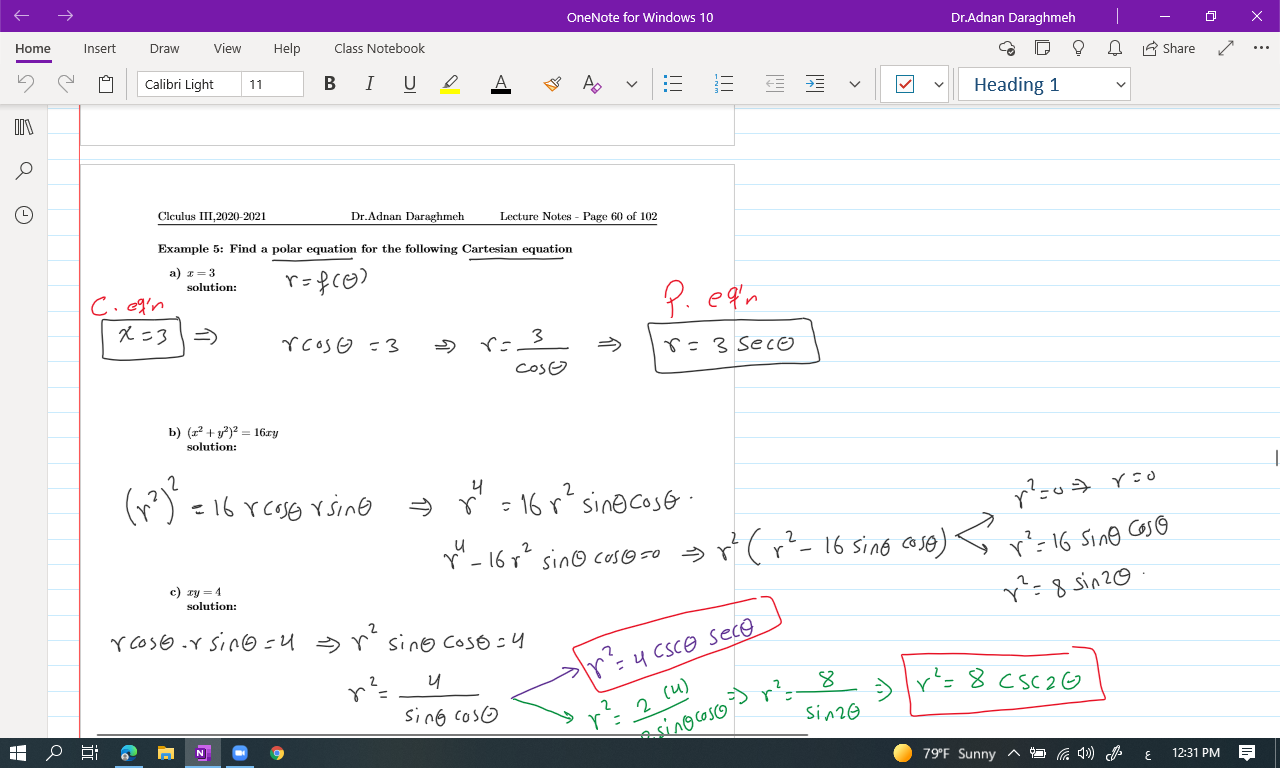1280x768 pixels.
Task: Redo the last action
Action: coord(66,85)
